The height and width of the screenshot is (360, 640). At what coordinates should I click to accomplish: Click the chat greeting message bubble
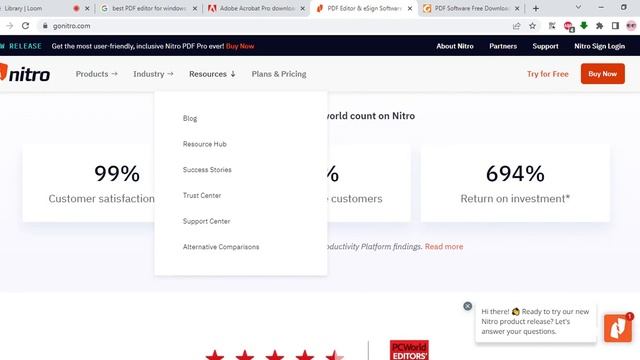(x=536, y=322)
